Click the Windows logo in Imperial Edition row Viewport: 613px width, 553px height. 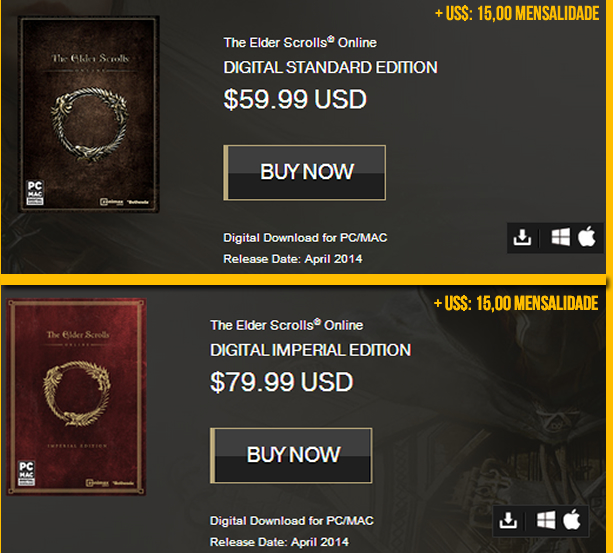pos(546,520)
